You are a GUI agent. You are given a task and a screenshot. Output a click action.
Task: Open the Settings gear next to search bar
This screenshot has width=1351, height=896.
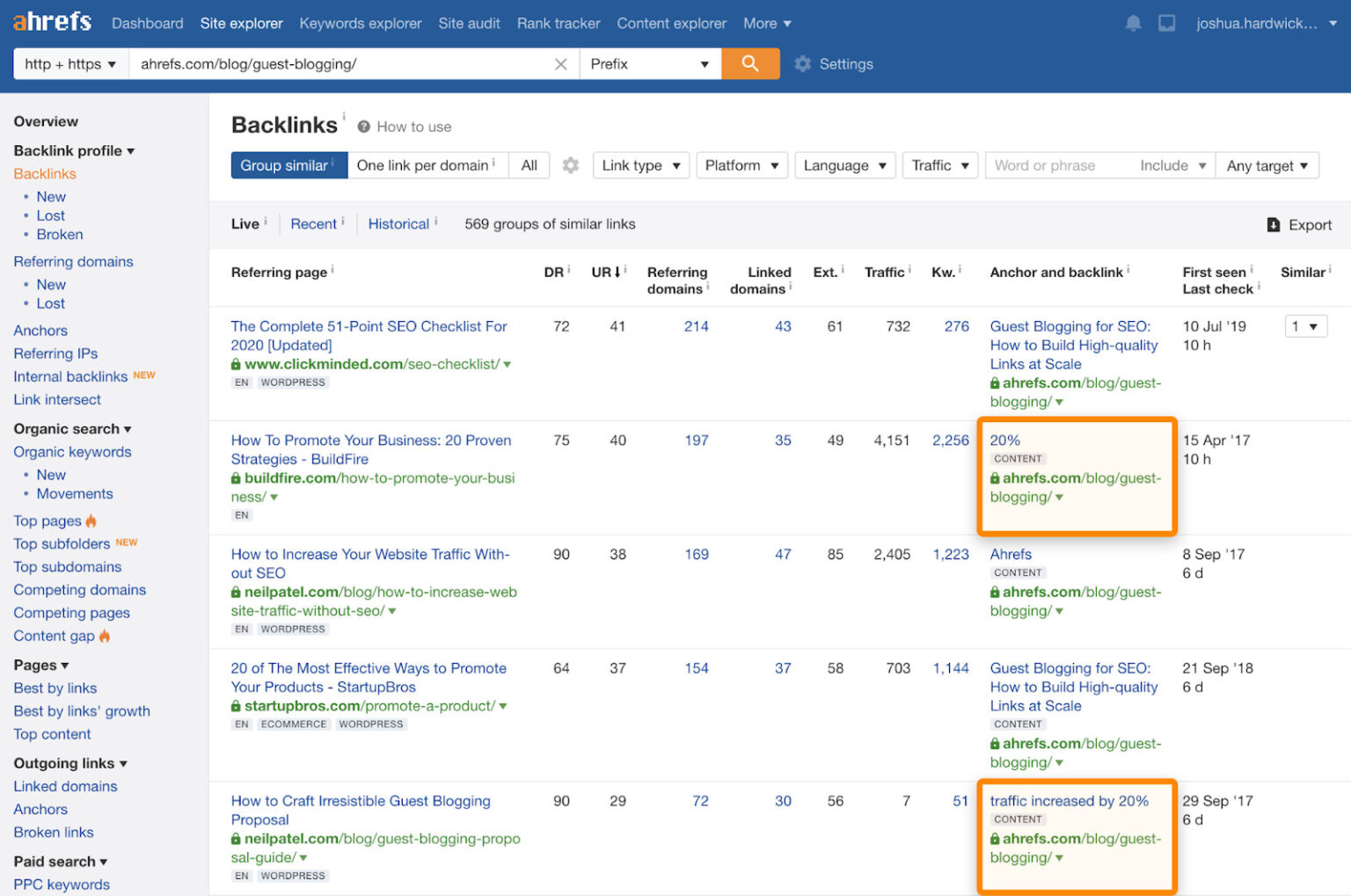pos(802,63)
